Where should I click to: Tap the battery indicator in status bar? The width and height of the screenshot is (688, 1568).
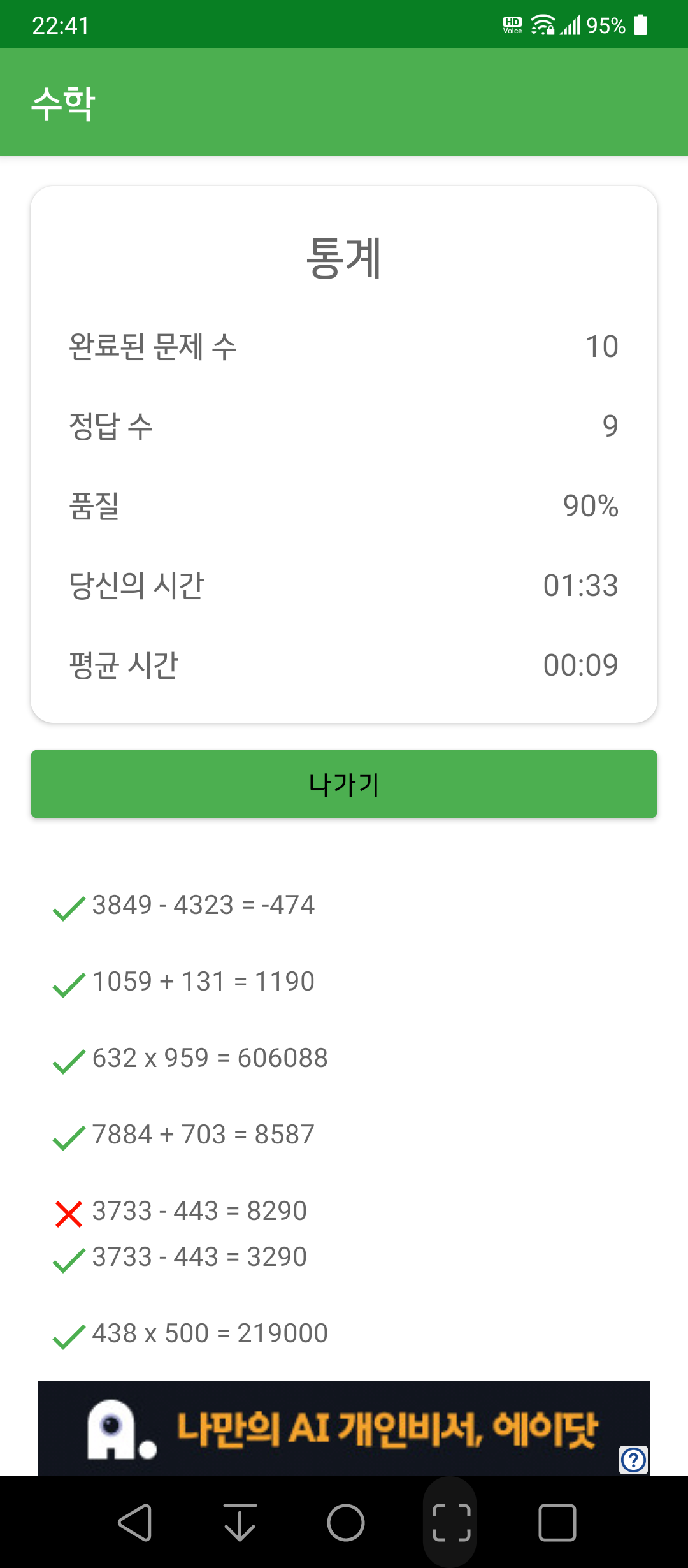click(x=641, y=25)
